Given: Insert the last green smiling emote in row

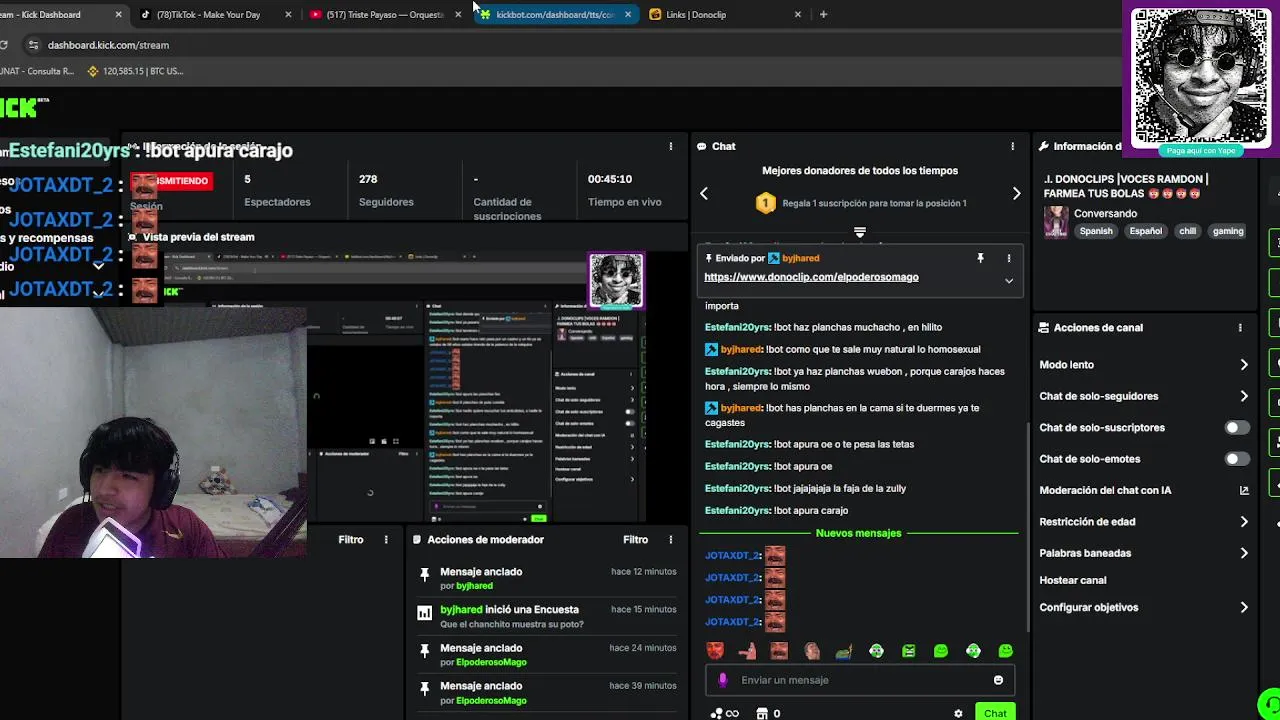Looking at the screenshot, I should [1005, 651].
